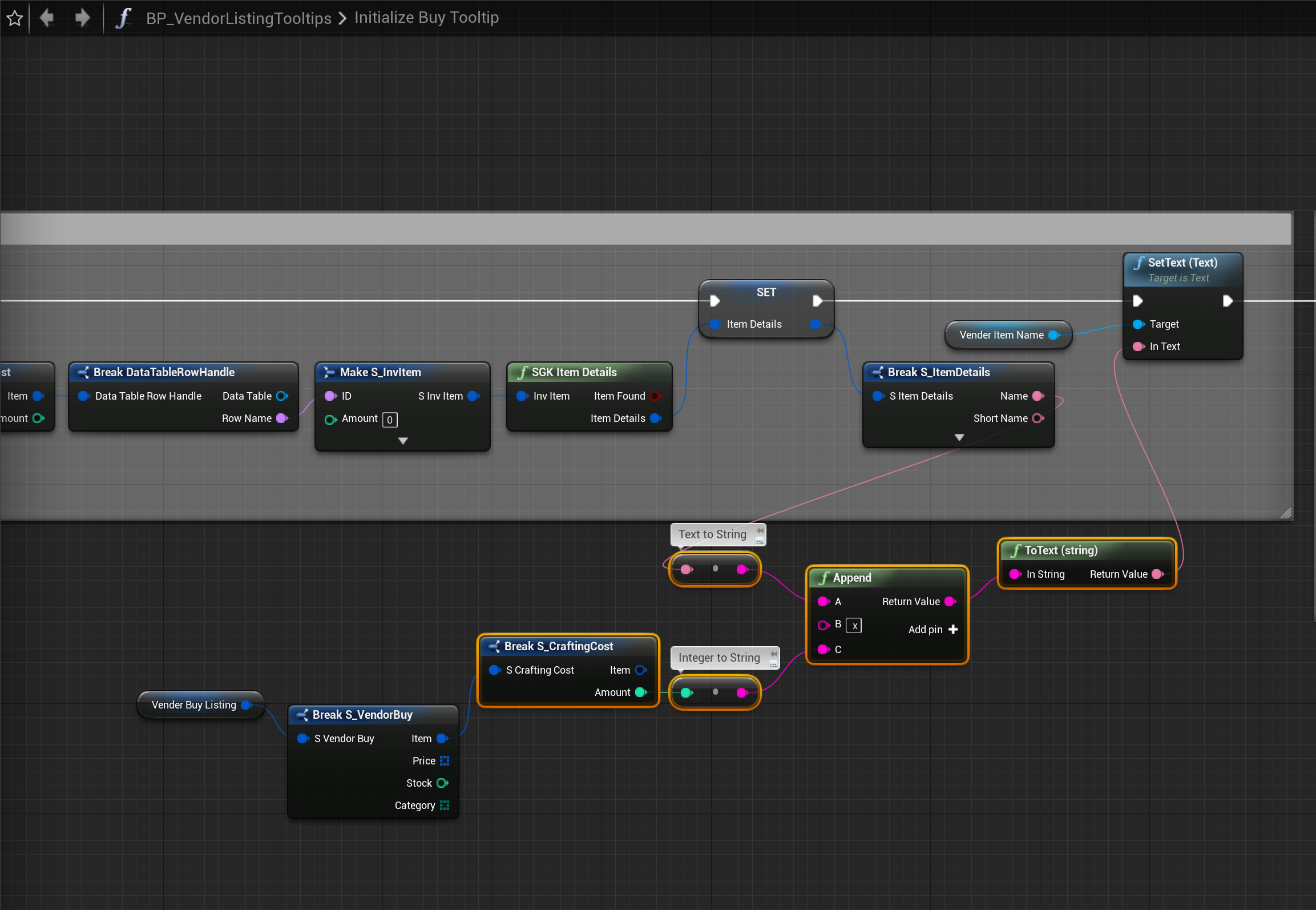Click Amount value field in Make S_InvItem
The height and width of the screenshot is (910, 1316).
(390, 420)
